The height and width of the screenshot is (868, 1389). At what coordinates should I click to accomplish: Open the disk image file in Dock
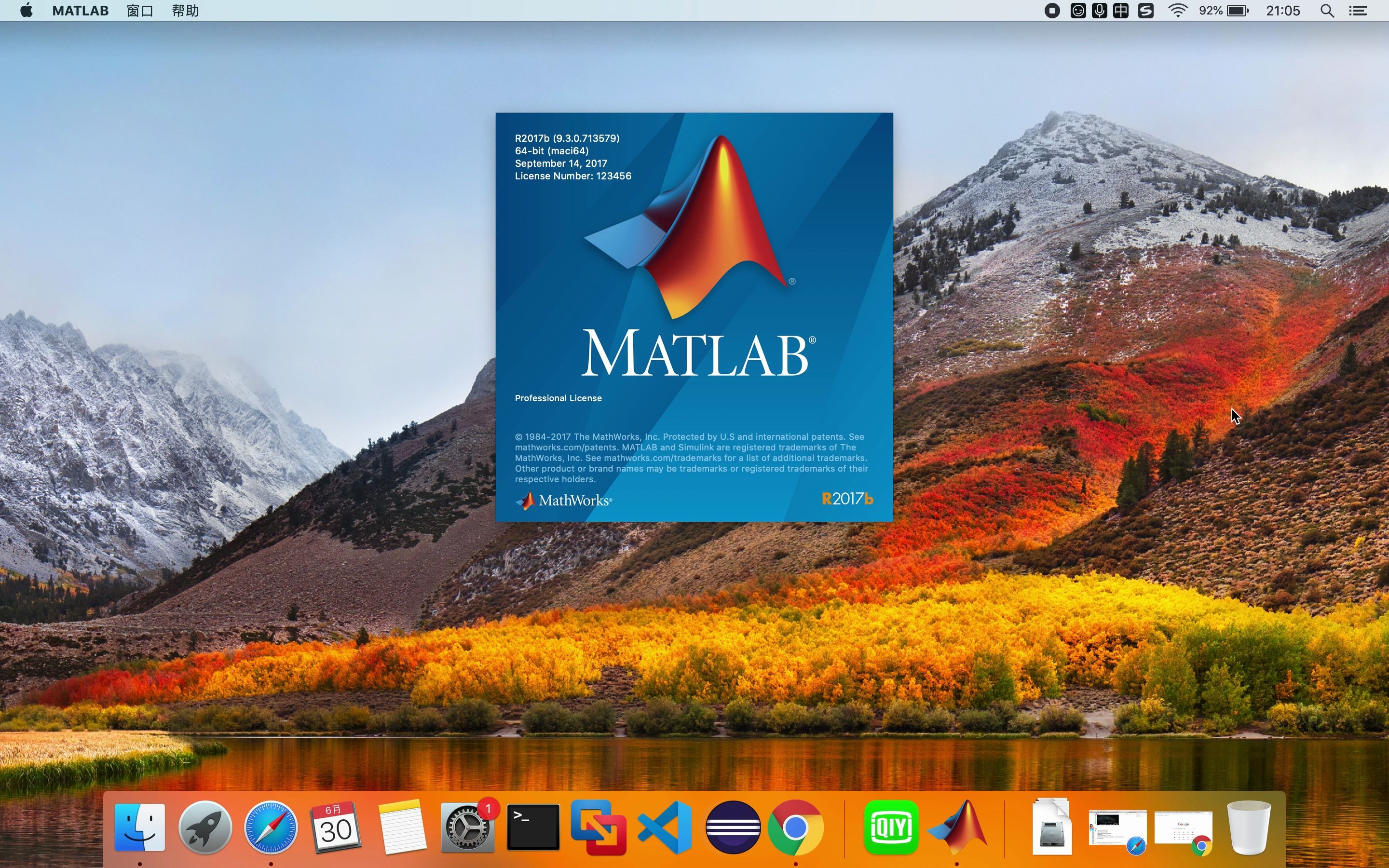(1051, 827)
